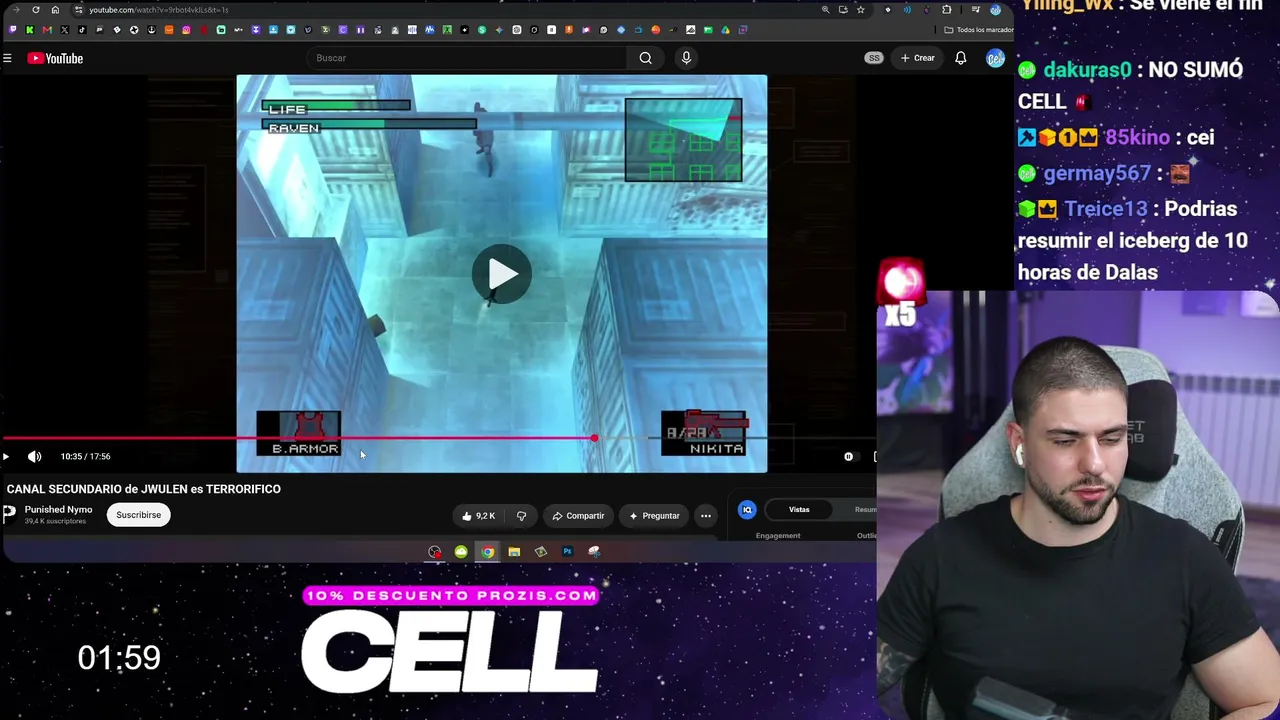The height and width of the screenshot is (720, 1280).
Task: Click Treice13's chat message about Dalas
Action: click(x=1133, y=240)
